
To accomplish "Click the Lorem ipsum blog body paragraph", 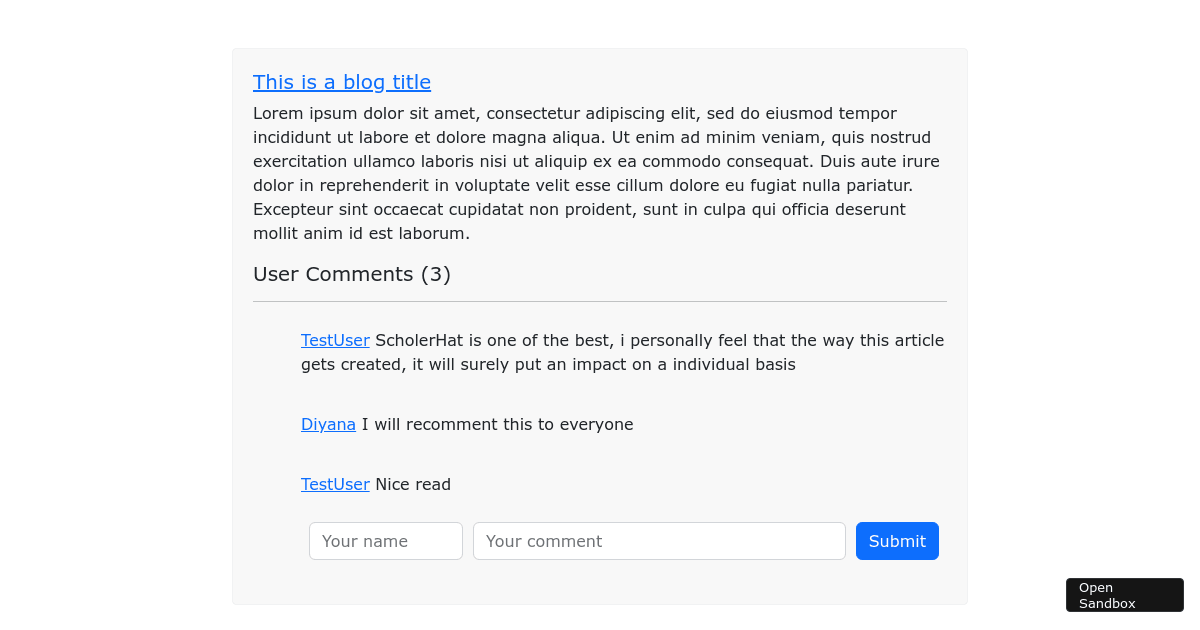I will coord(596,172).
